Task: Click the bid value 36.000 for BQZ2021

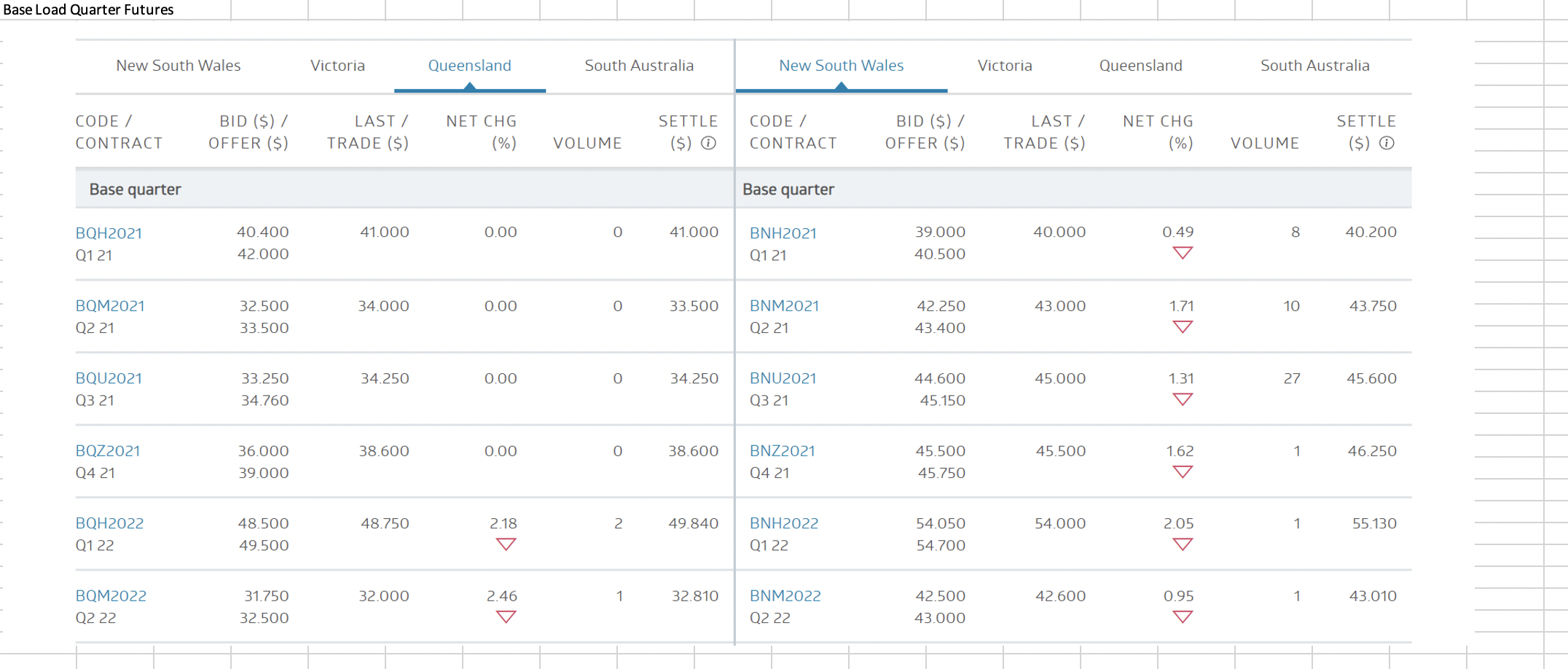Action: click(263, 451)
